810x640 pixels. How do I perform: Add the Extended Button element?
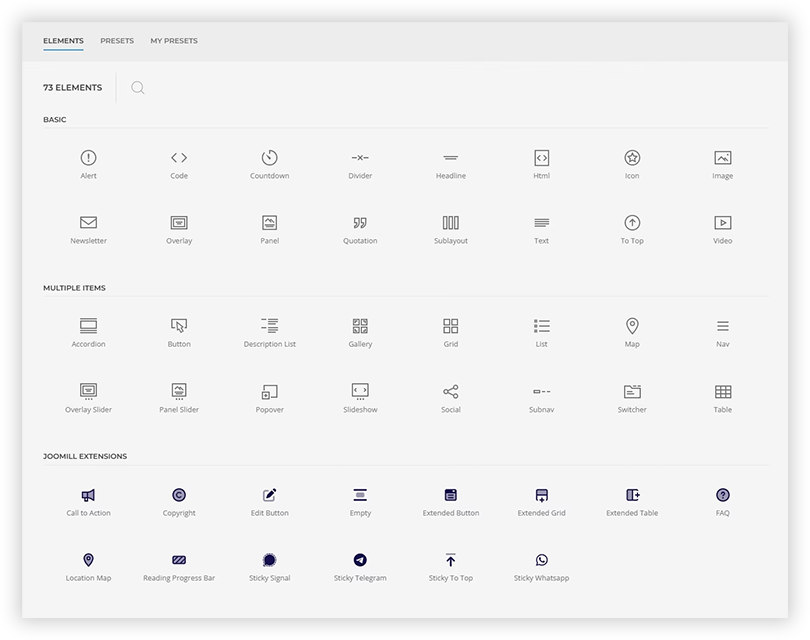click(x=451, y=502)
